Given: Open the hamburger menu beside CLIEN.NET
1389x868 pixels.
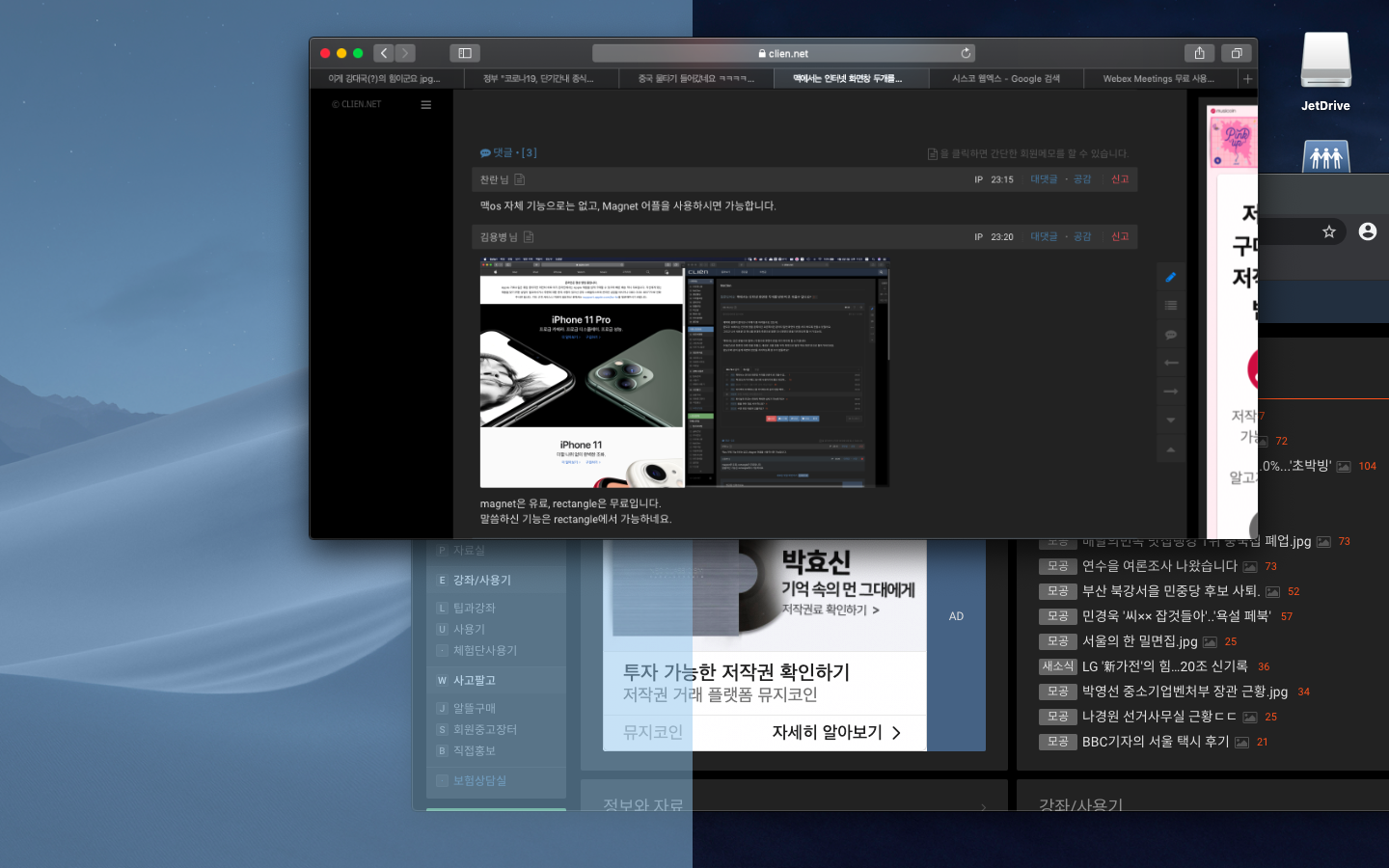Looking at the screenshot, I should click(x=425, y=104).
